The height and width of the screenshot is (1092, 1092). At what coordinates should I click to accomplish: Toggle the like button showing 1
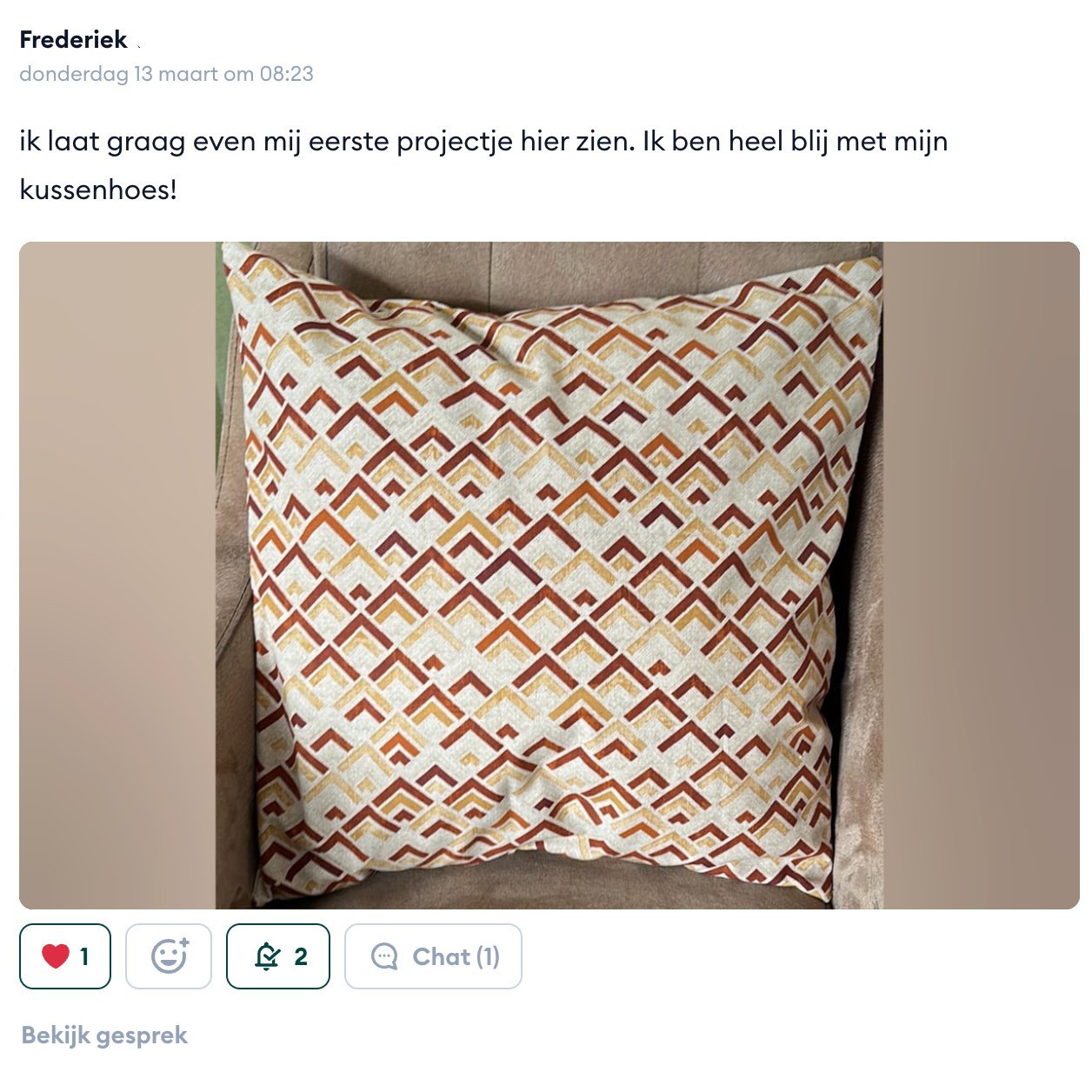[x=65, y=956]
